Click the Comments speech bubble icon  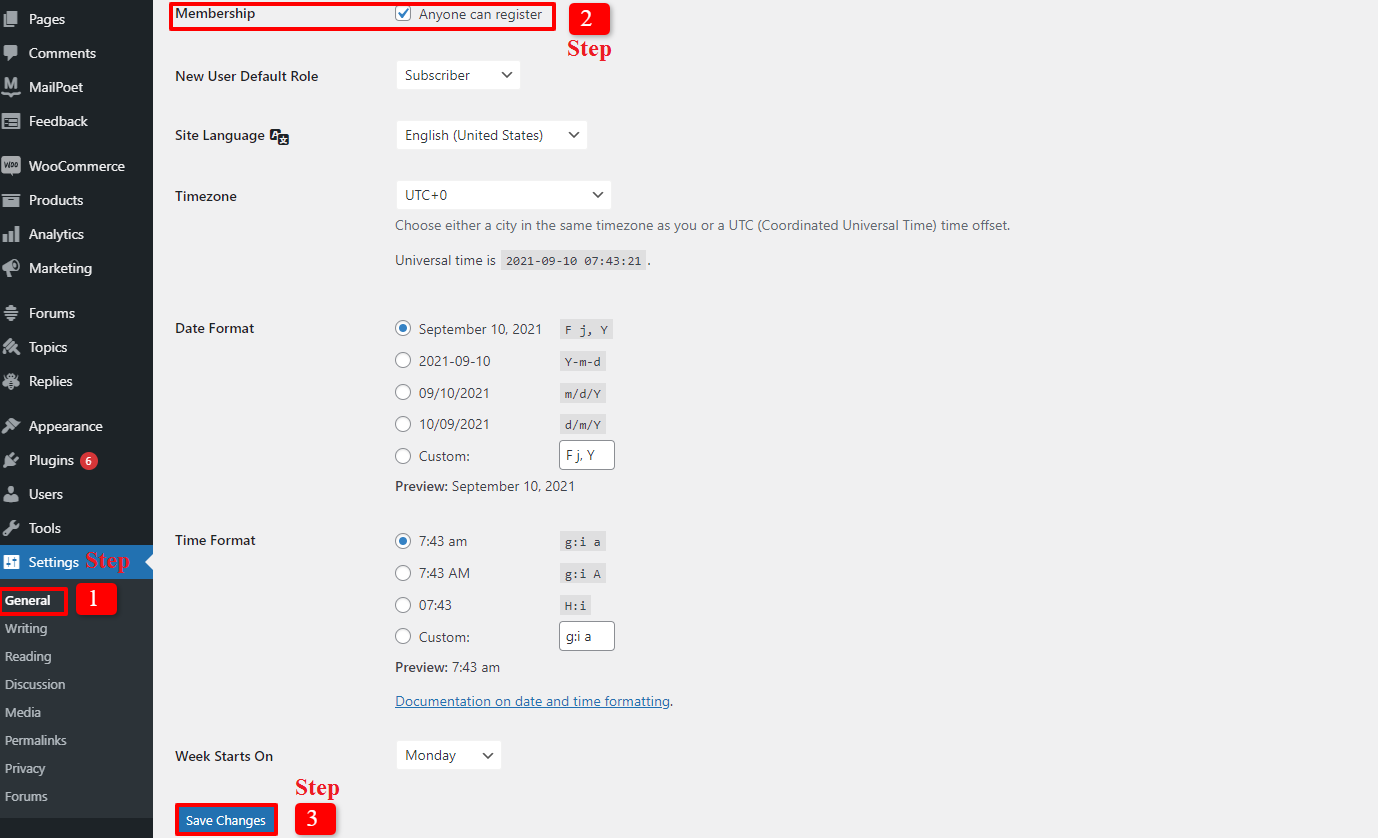click(11, 53)
